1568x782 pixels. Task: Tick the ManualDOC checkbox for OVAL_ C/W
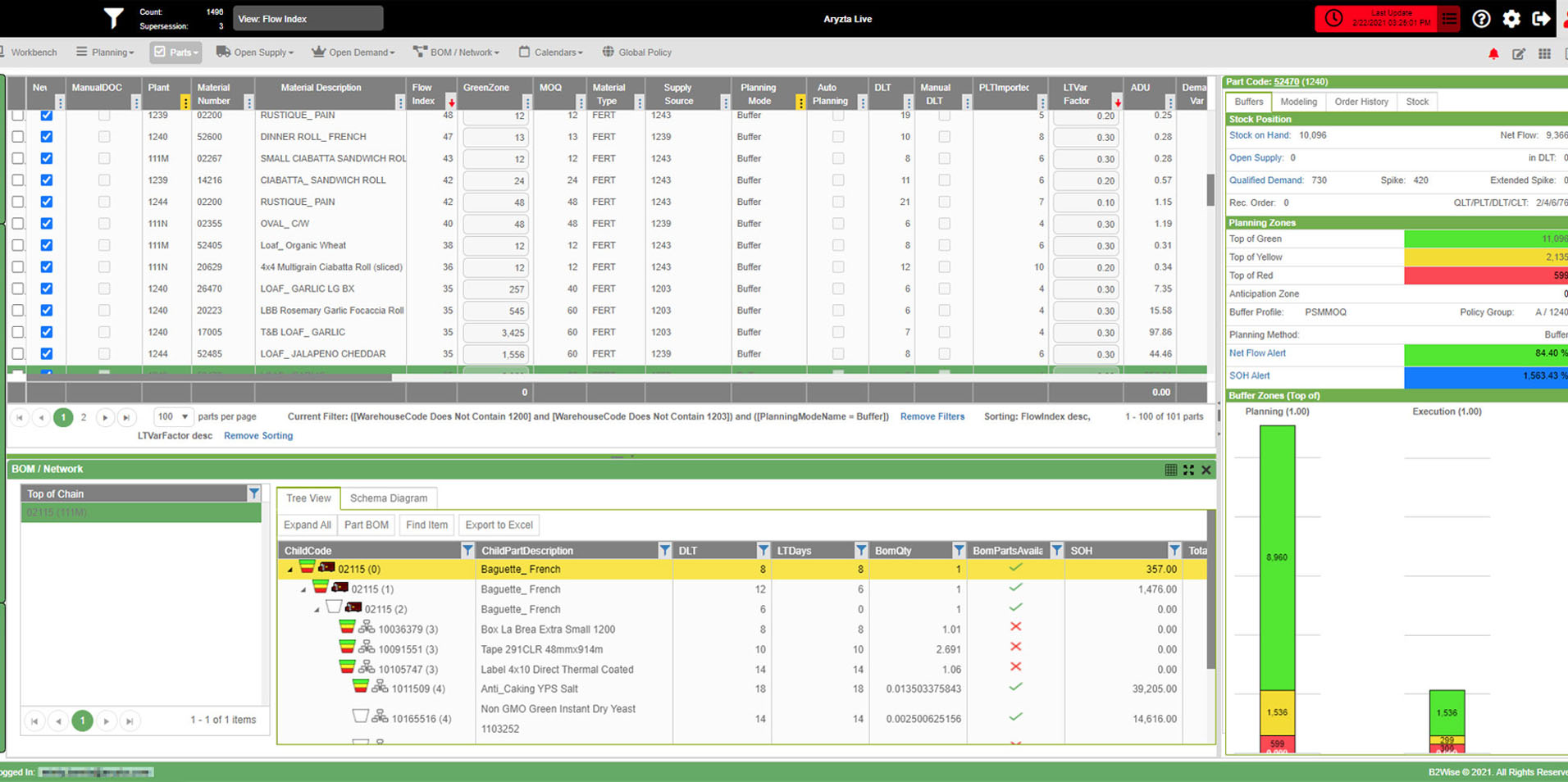coord(104,224)
